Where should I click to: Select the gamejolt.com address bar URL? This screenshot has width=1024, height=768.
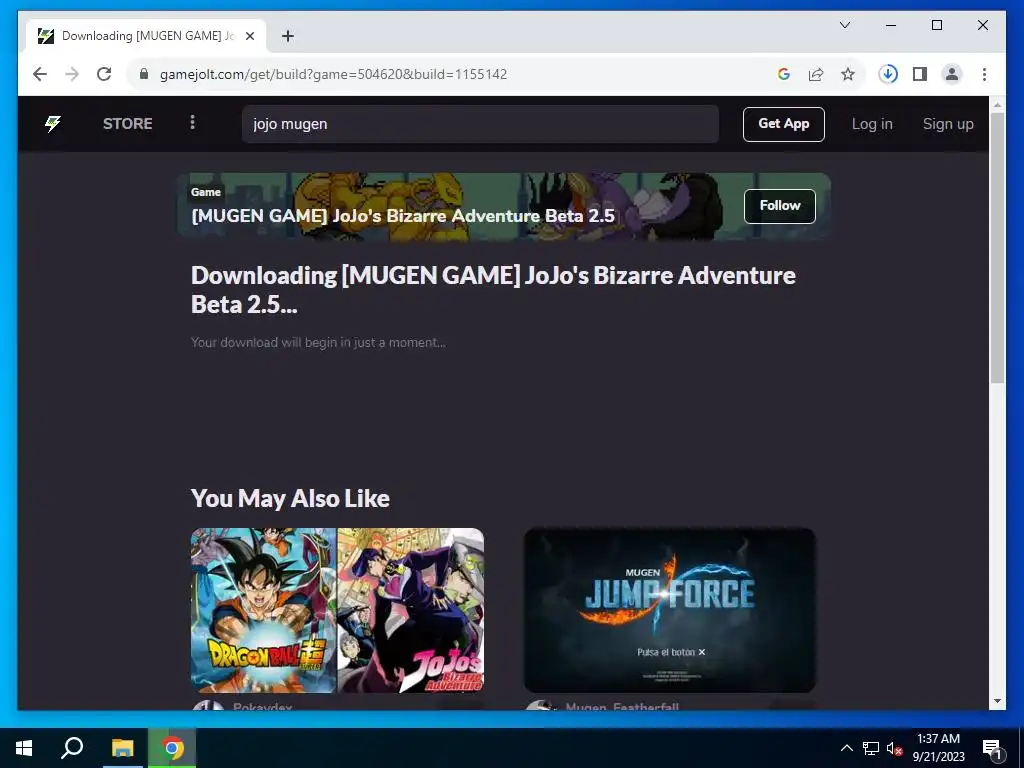coord(333,74)
